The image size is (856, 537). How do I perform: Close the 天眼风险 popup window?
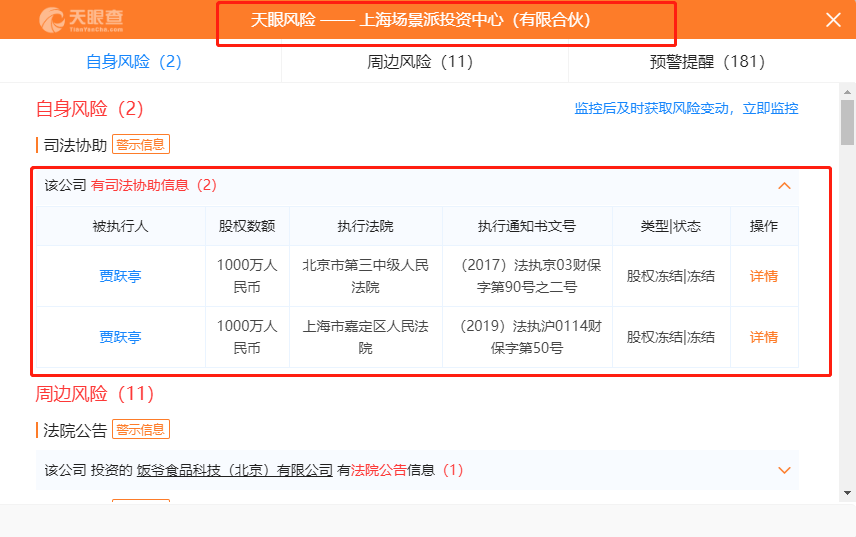(832, 19)
